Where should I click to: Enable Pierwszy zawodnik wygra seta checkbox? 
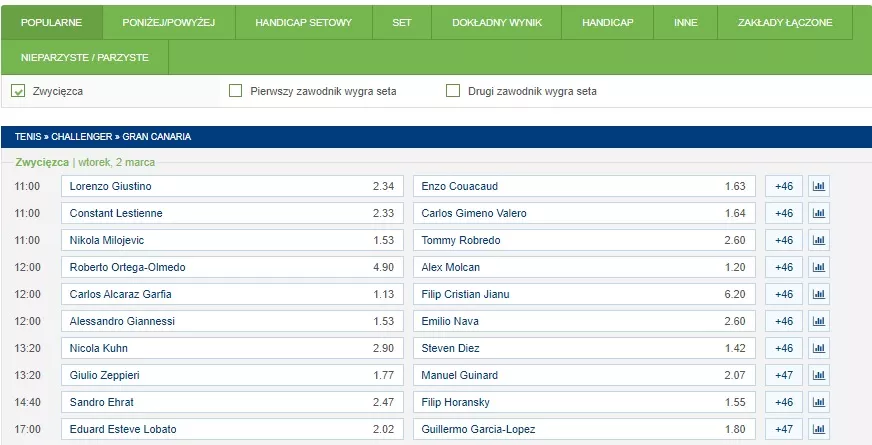[x=236, y=91]
